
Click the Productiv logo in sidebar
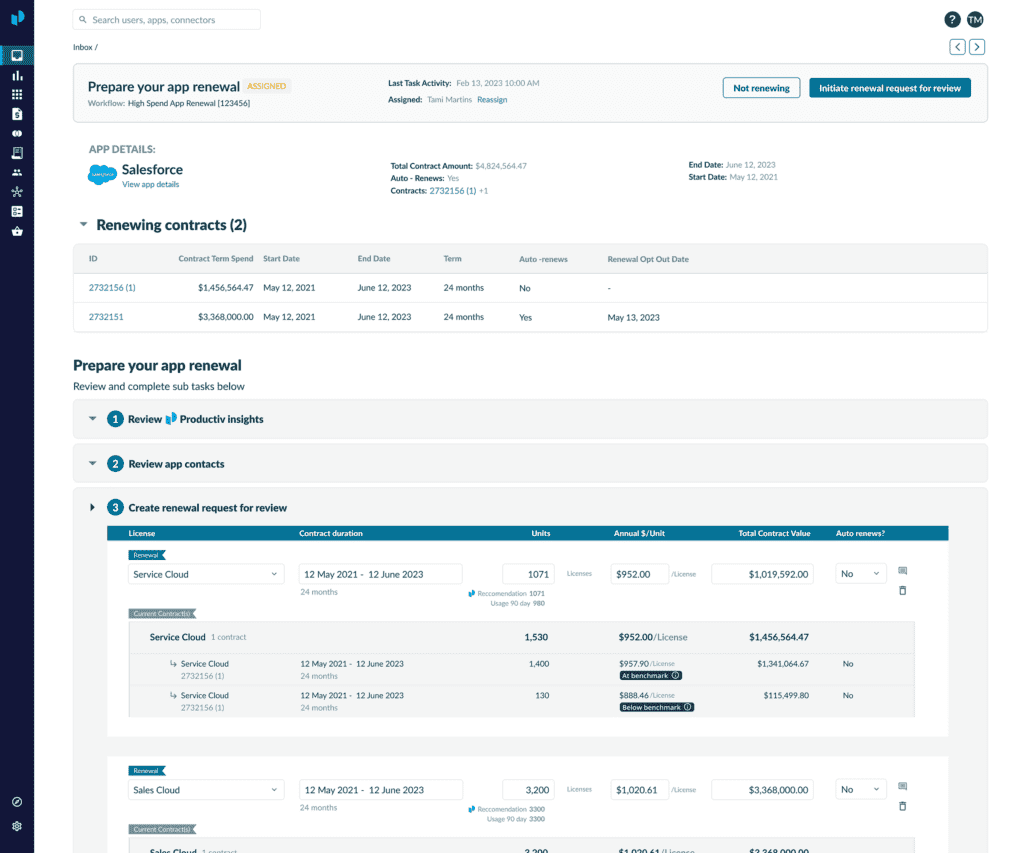18,18
